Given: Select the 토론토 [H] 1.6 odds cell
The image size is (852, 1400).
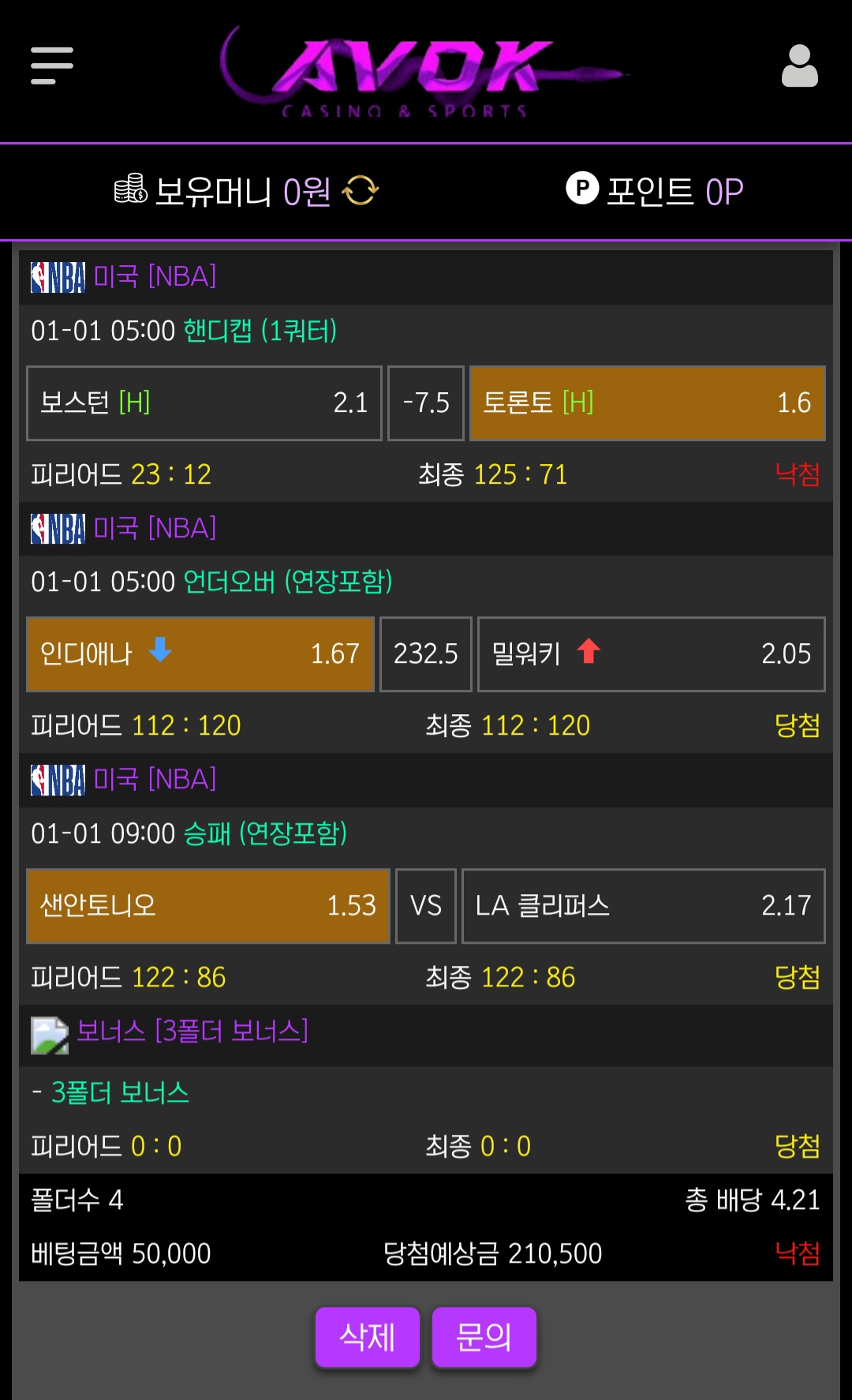Looking at the screenshot, I should tap(647, 403).
